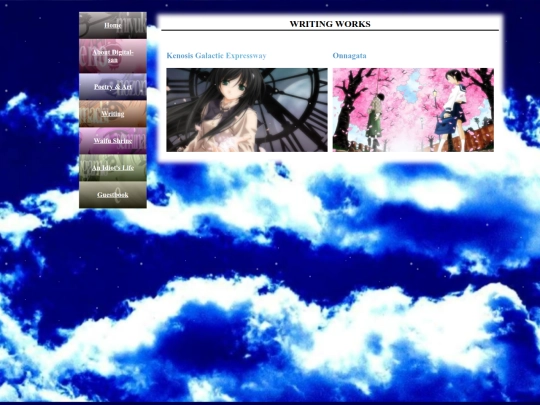Visit the Waifu Shrine page
This screenshot has height=405, width=540.
click(113, 141)
